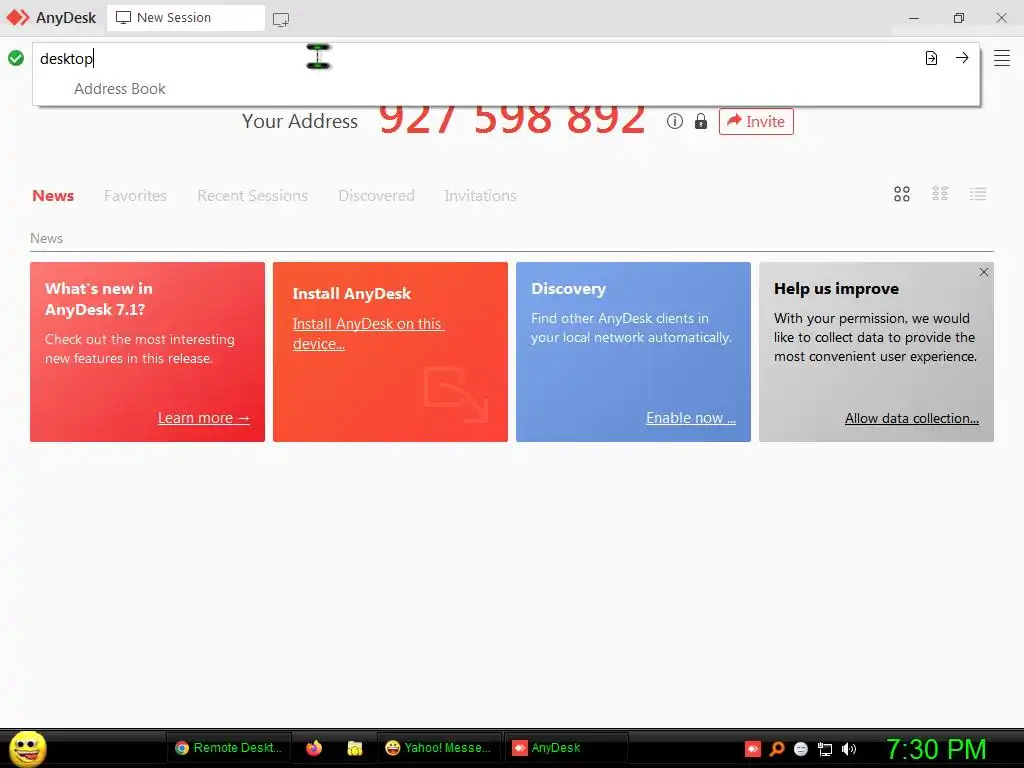Click the info icon beside the address

point(675,121)
